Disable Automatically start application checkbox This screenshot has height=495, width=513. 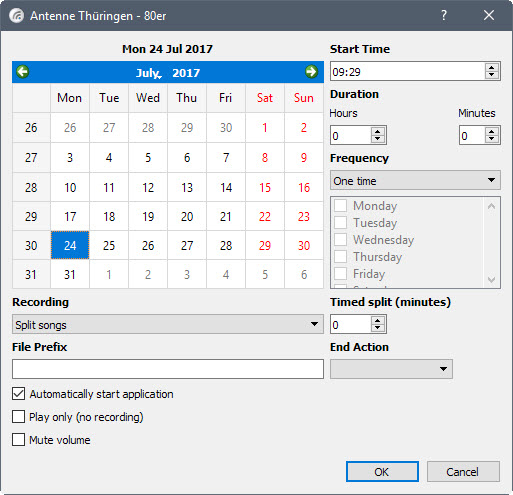18,394
